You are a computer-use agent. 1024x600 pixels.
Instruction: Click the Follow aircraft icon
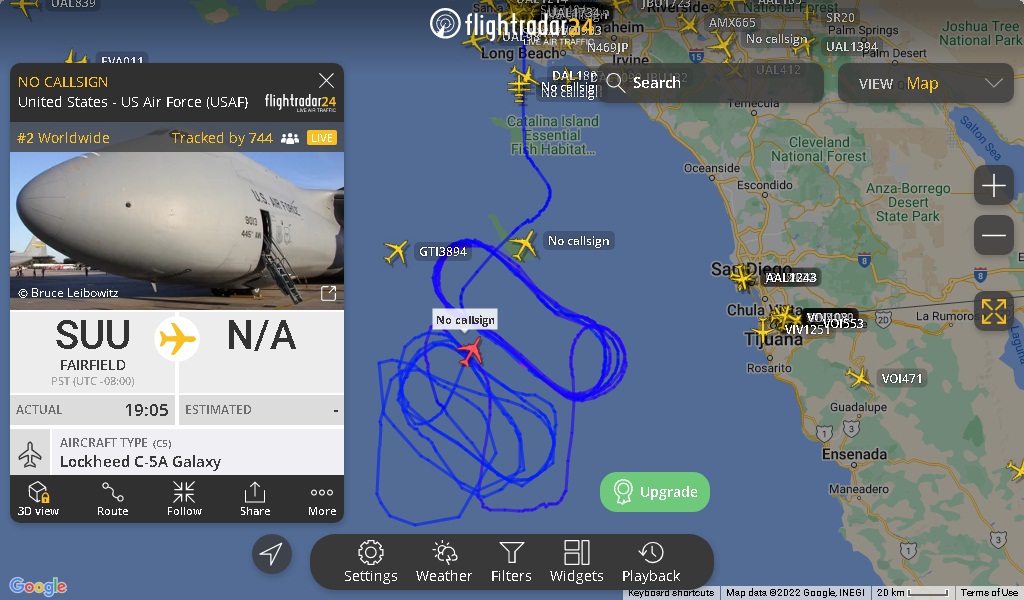[x=184, y=499]
